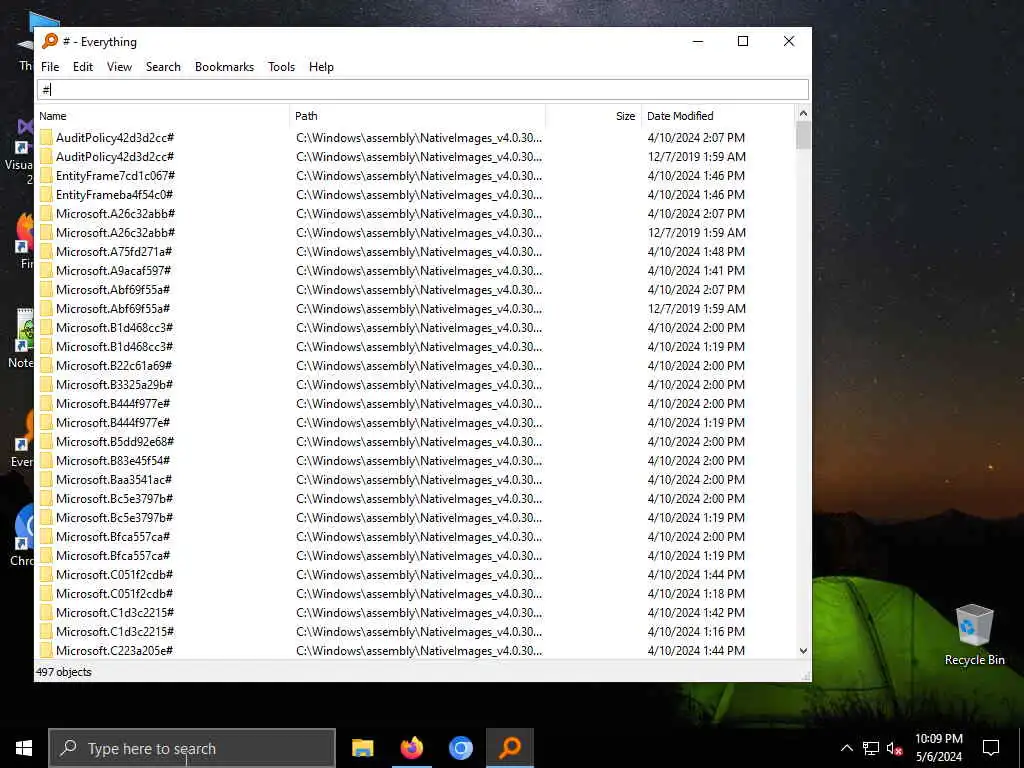Sort results by the Path column

point(417,116)
